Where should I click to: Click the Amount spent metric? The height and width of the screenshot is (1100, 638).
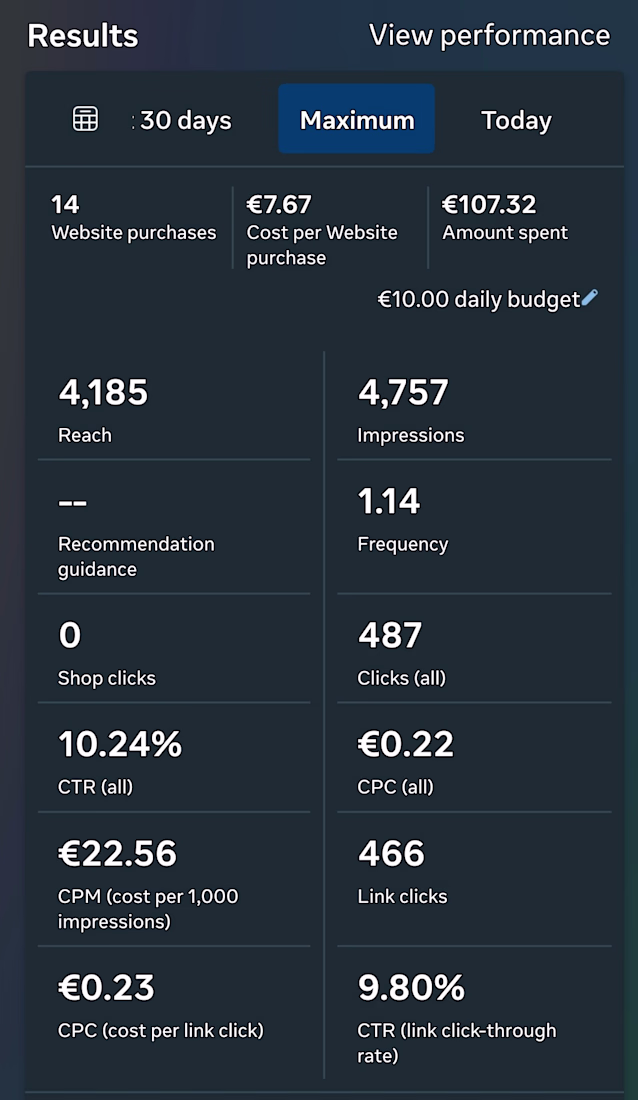(x=505, y=218)
